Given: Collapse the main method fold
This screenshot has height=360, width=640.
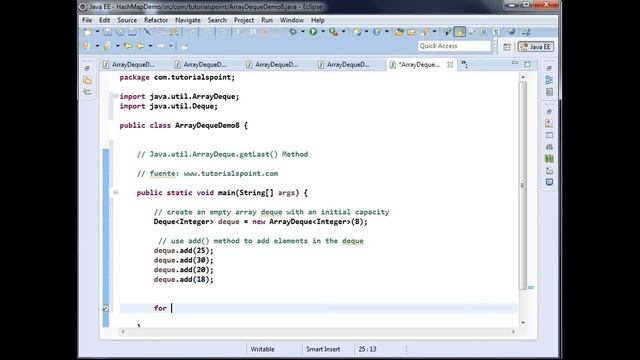Looking at the screenshot, I should [116, 192].
